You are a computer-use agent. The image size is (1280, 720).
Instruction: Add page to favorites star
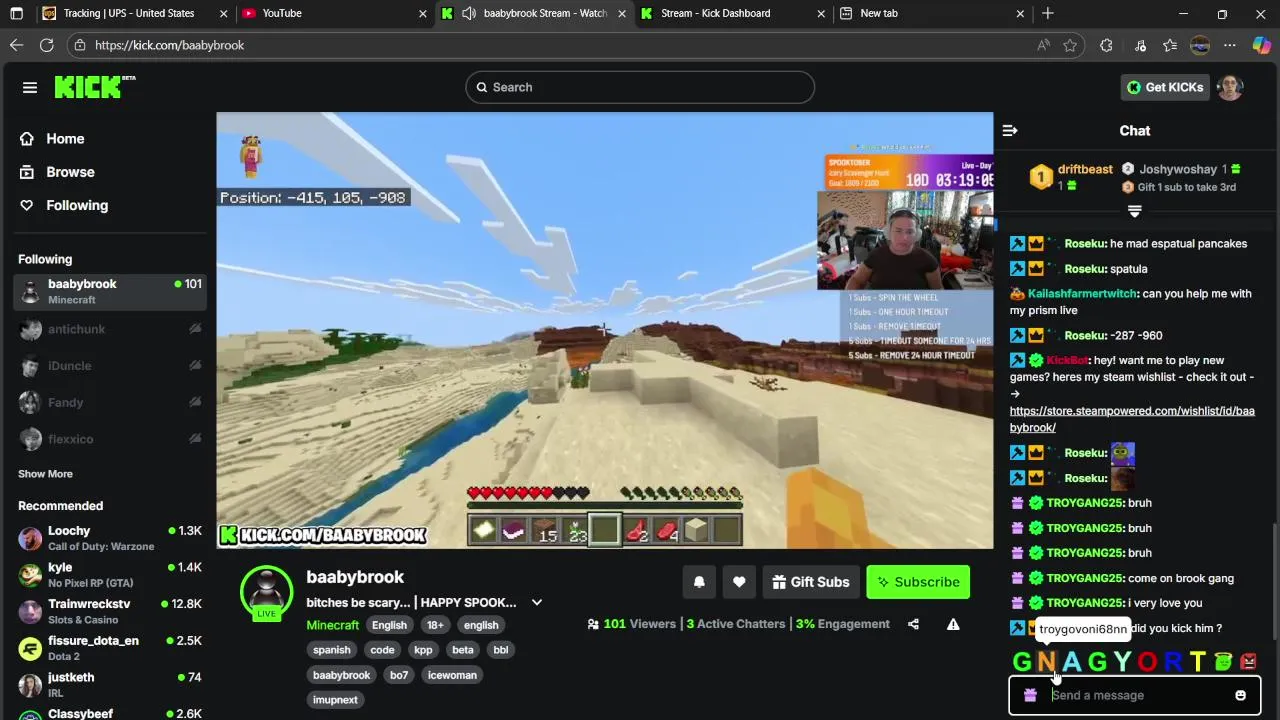point(1070,45)
